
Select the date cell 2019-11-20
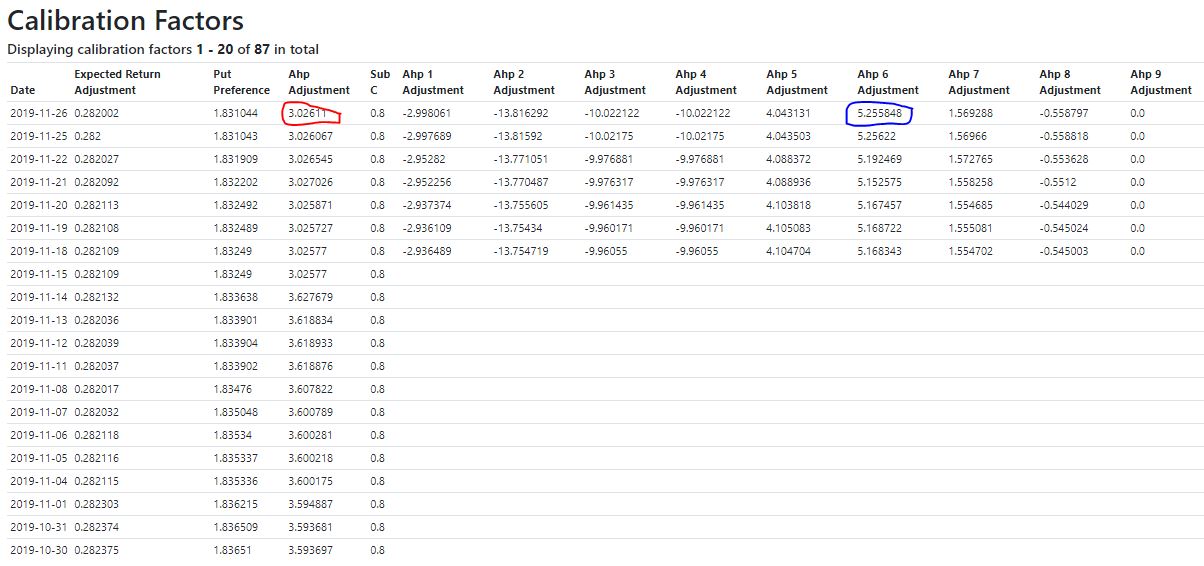(x=38, y=205)
